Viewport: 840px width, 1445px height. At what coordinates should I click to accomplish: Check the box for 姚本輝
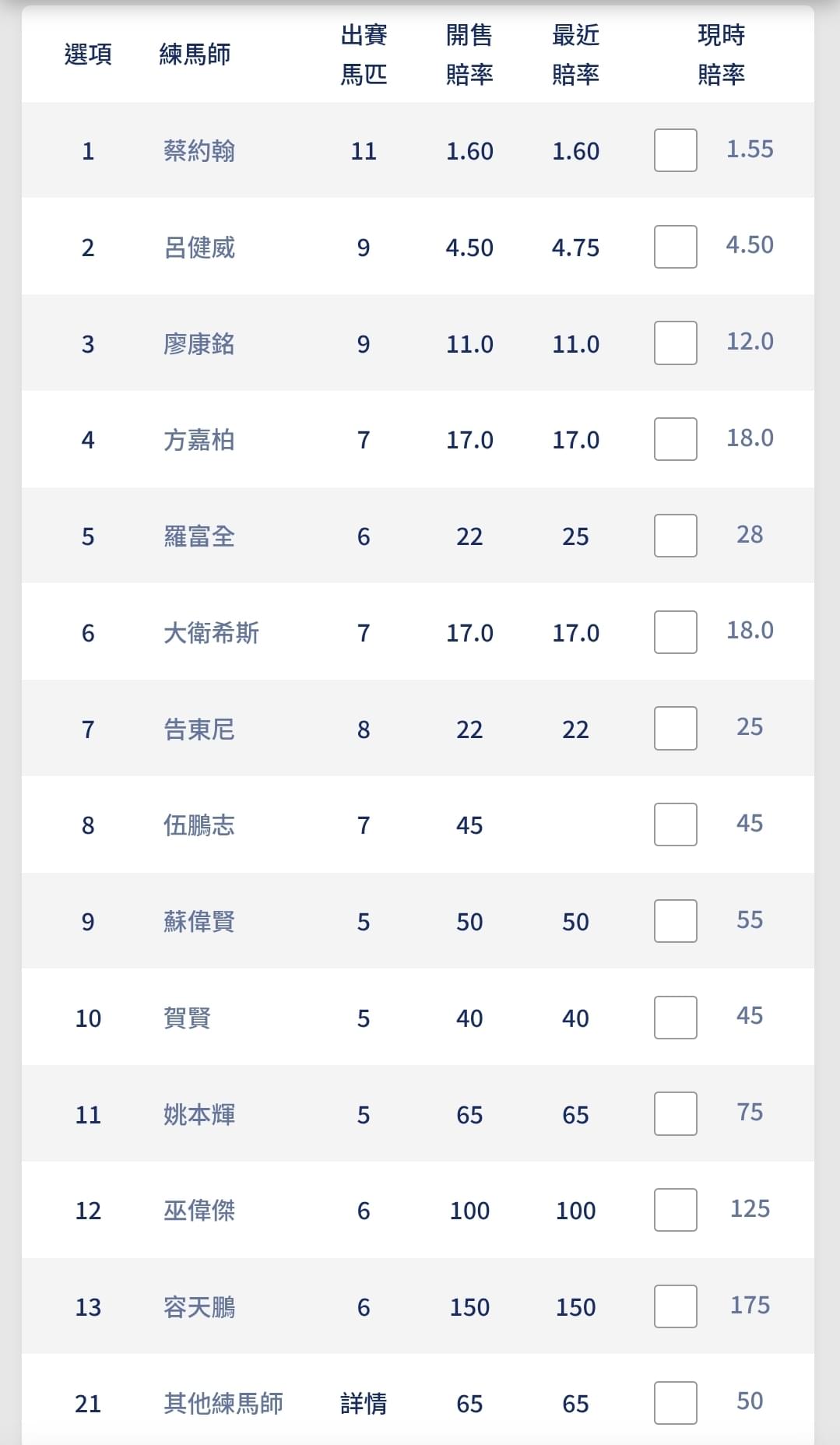(675, 1114)
